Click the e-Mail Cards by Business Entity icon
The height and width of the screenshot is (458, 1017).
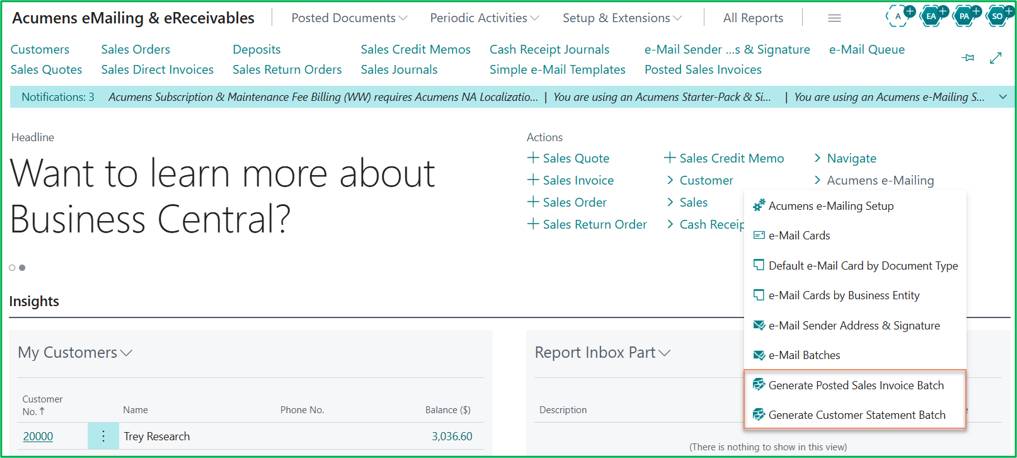click(x=759, y=295)
